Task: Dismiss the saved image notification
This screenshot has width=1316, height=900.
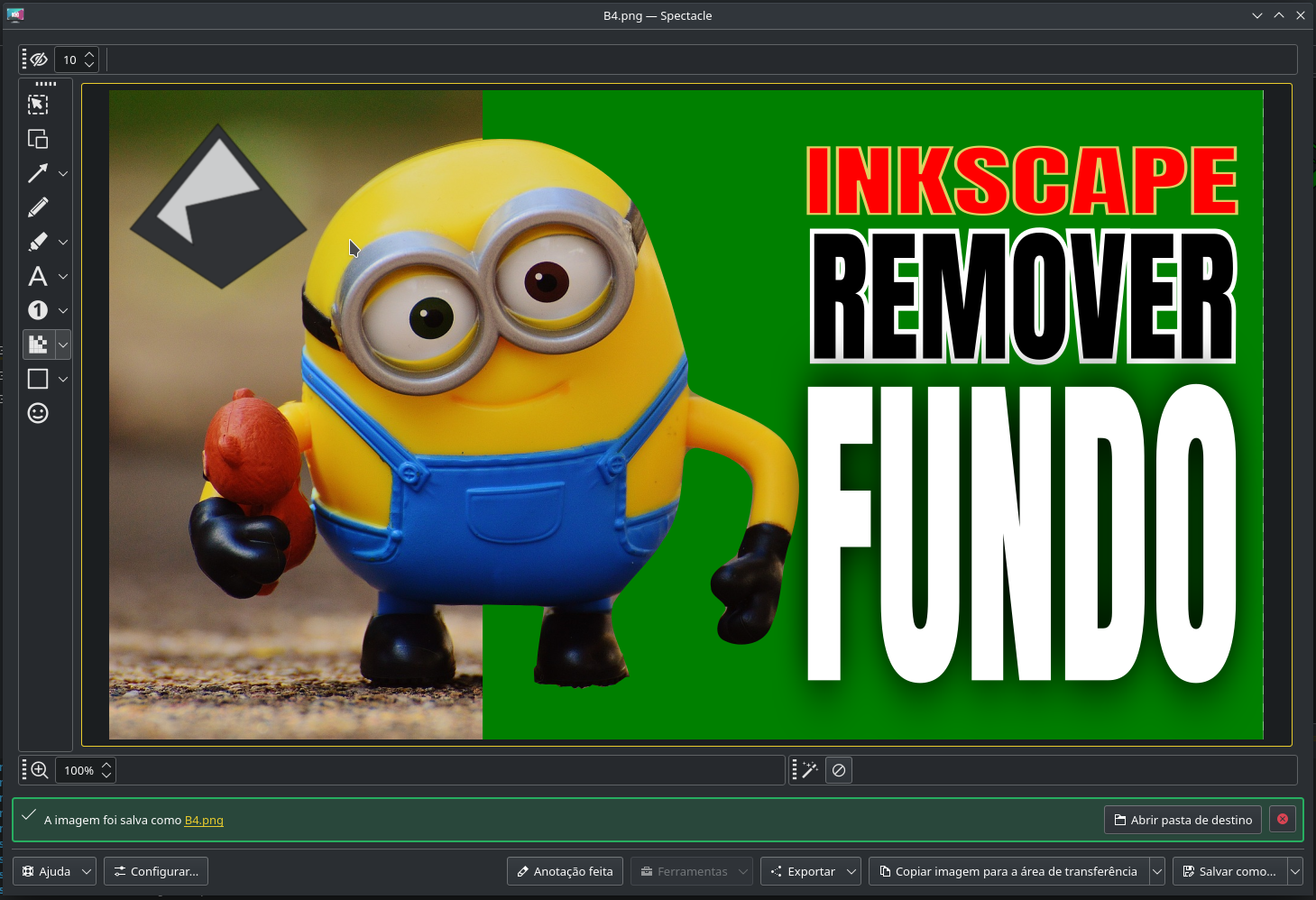Action: click(1283, 820)
